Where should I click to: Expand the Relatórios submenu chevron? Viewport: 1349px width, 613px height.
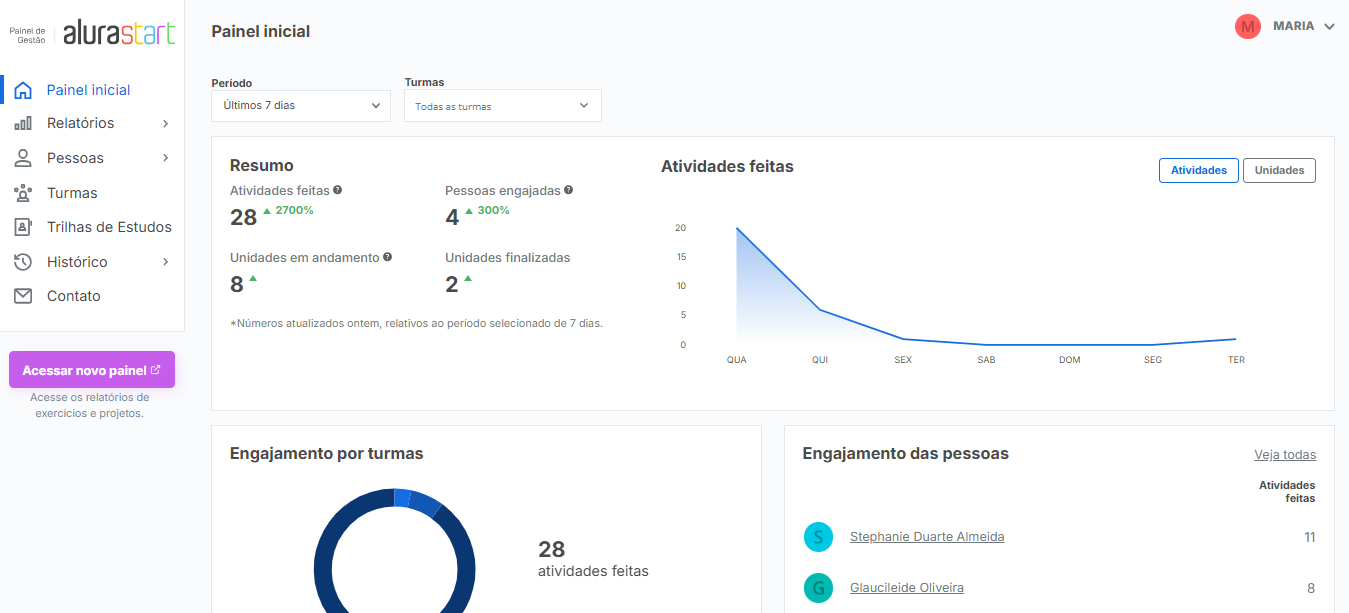(166, 124)
